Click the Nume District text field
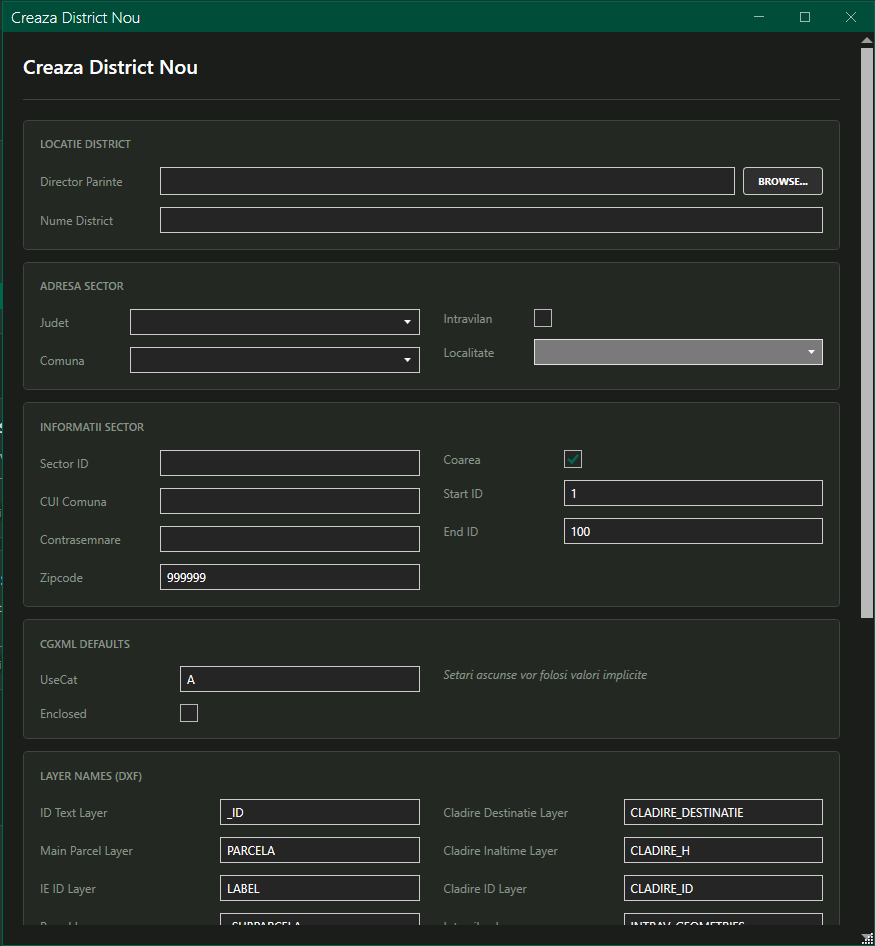This screenshot has width=875, height=946. tap(490, 220)
